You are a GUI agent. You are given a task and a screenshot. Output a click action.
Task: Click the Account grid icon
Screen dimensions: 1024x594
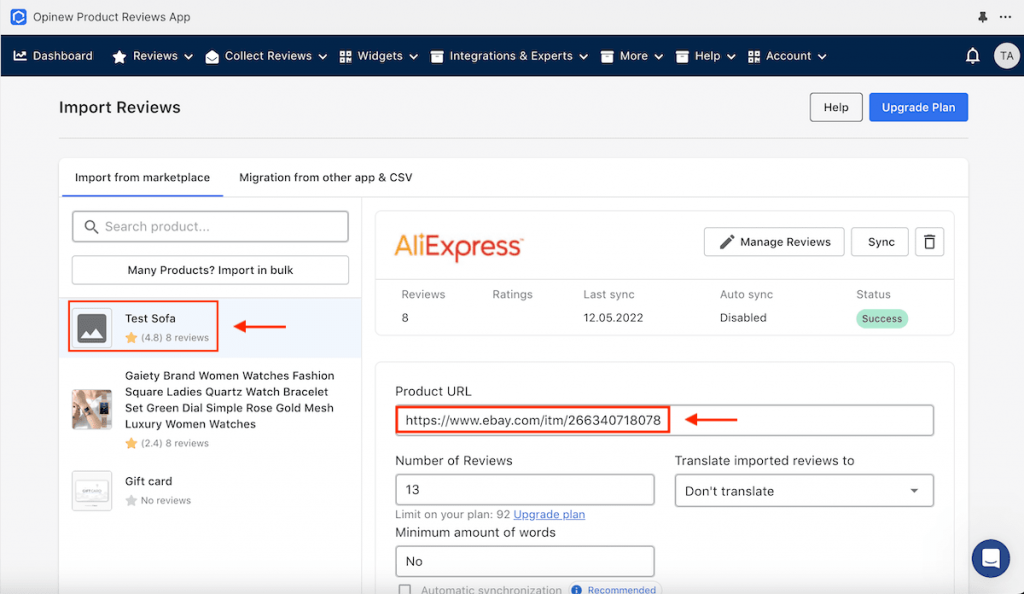point(754,57)
